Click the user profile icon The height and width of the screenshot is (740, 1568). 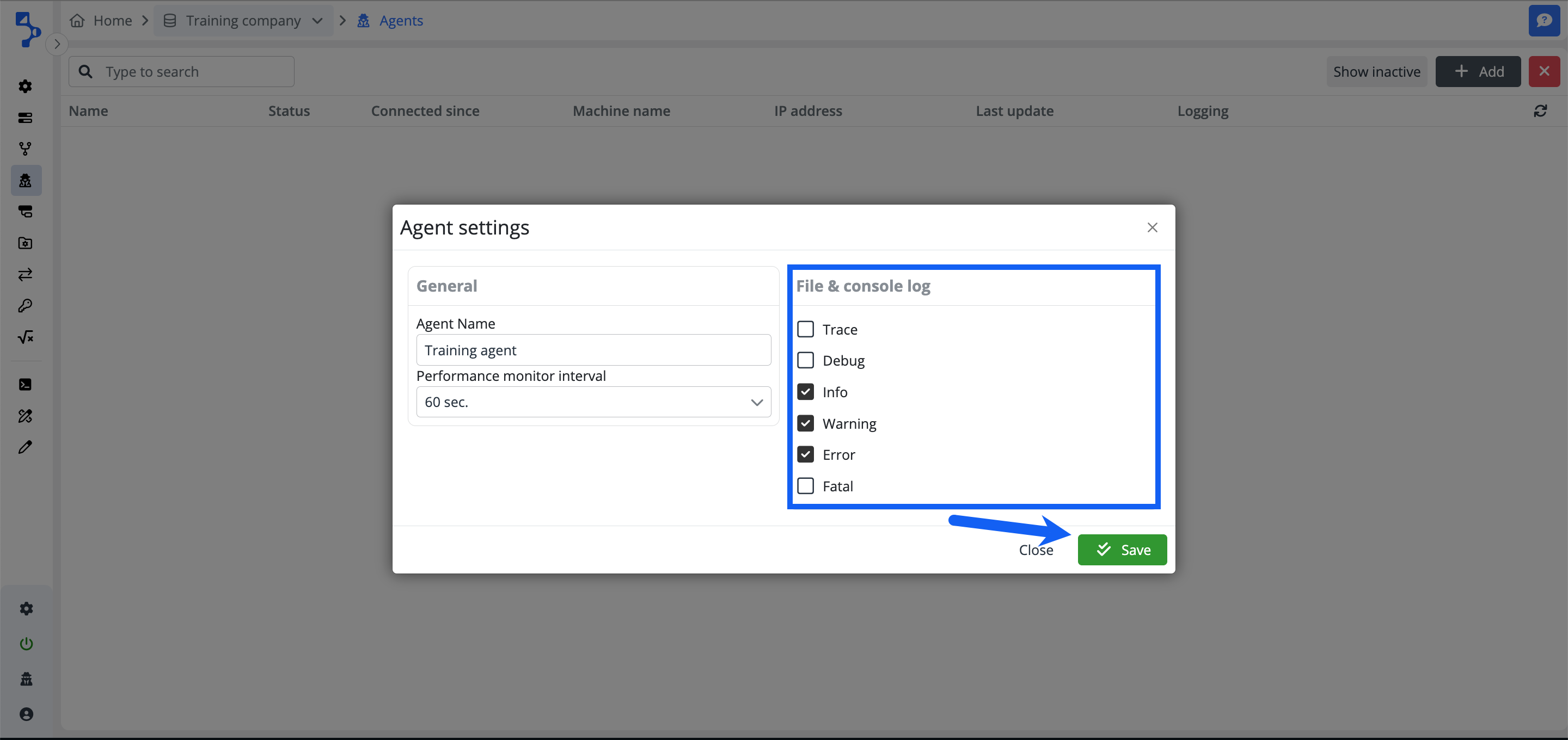26,714
